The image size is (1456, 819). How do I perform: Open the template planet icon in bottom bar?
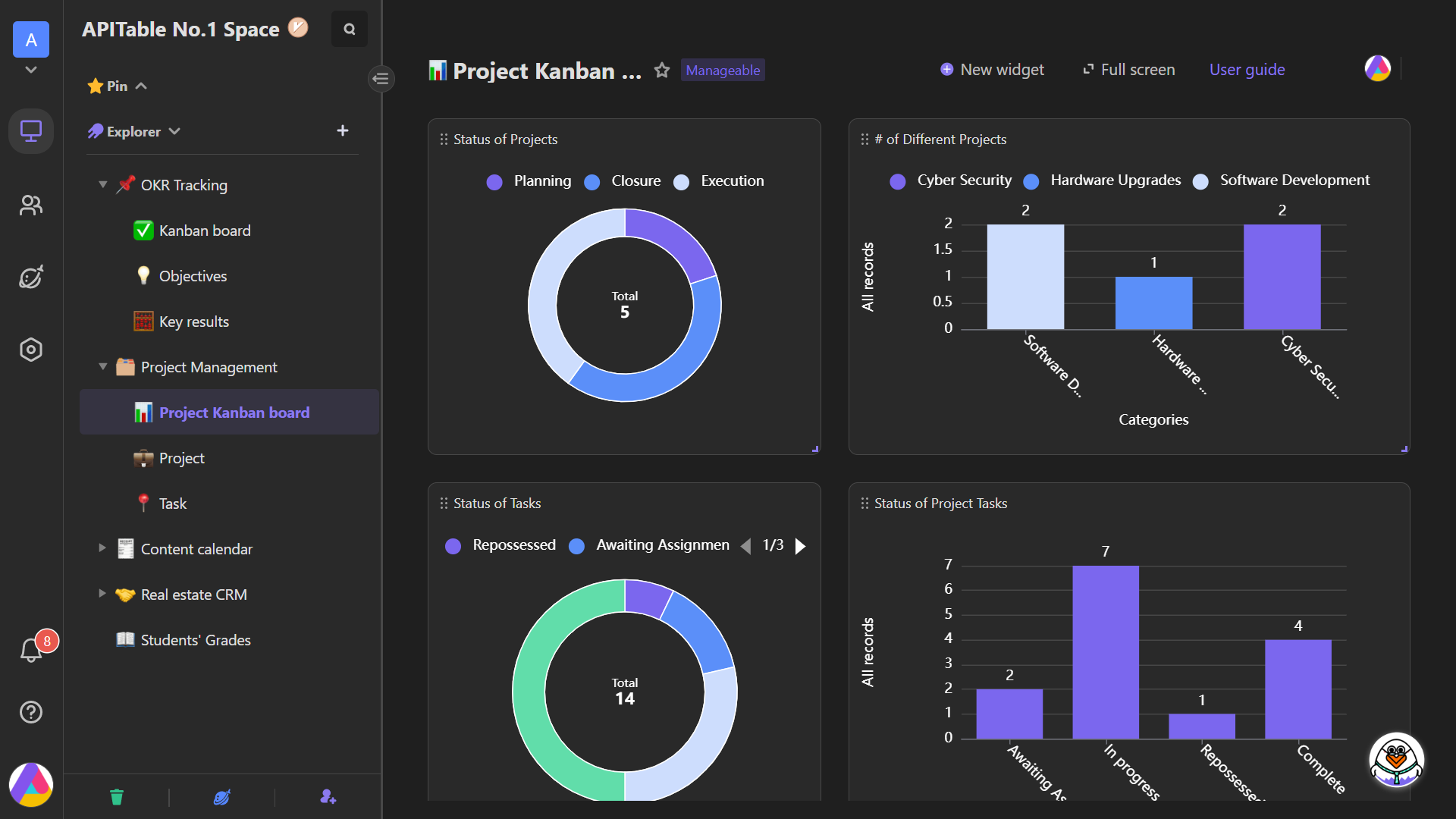222,797
